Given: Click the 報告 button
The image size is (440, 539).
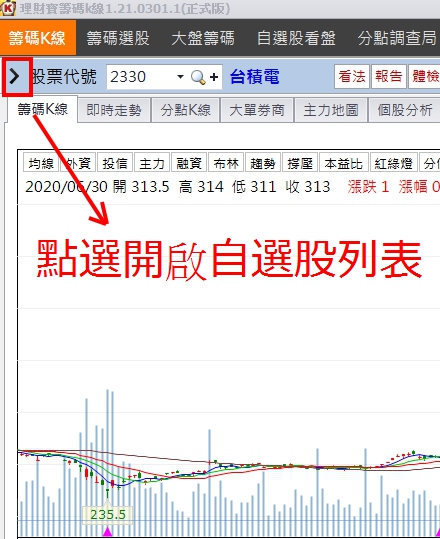Looking at the screenshot, I should tap(389, 76).
